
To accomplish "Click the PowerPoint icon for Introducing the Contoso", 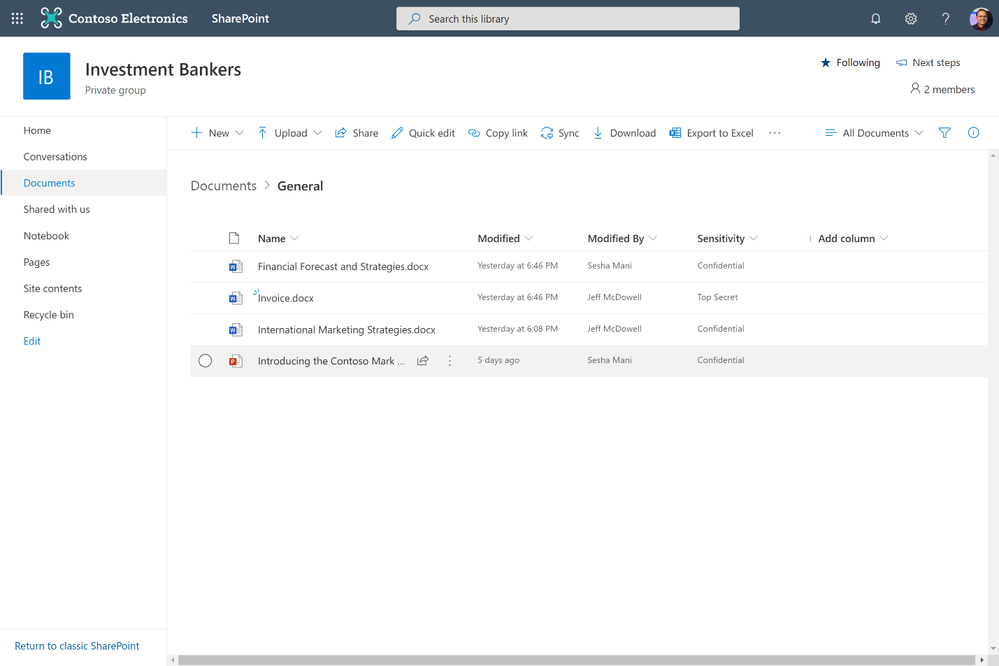I will [236, 361].
